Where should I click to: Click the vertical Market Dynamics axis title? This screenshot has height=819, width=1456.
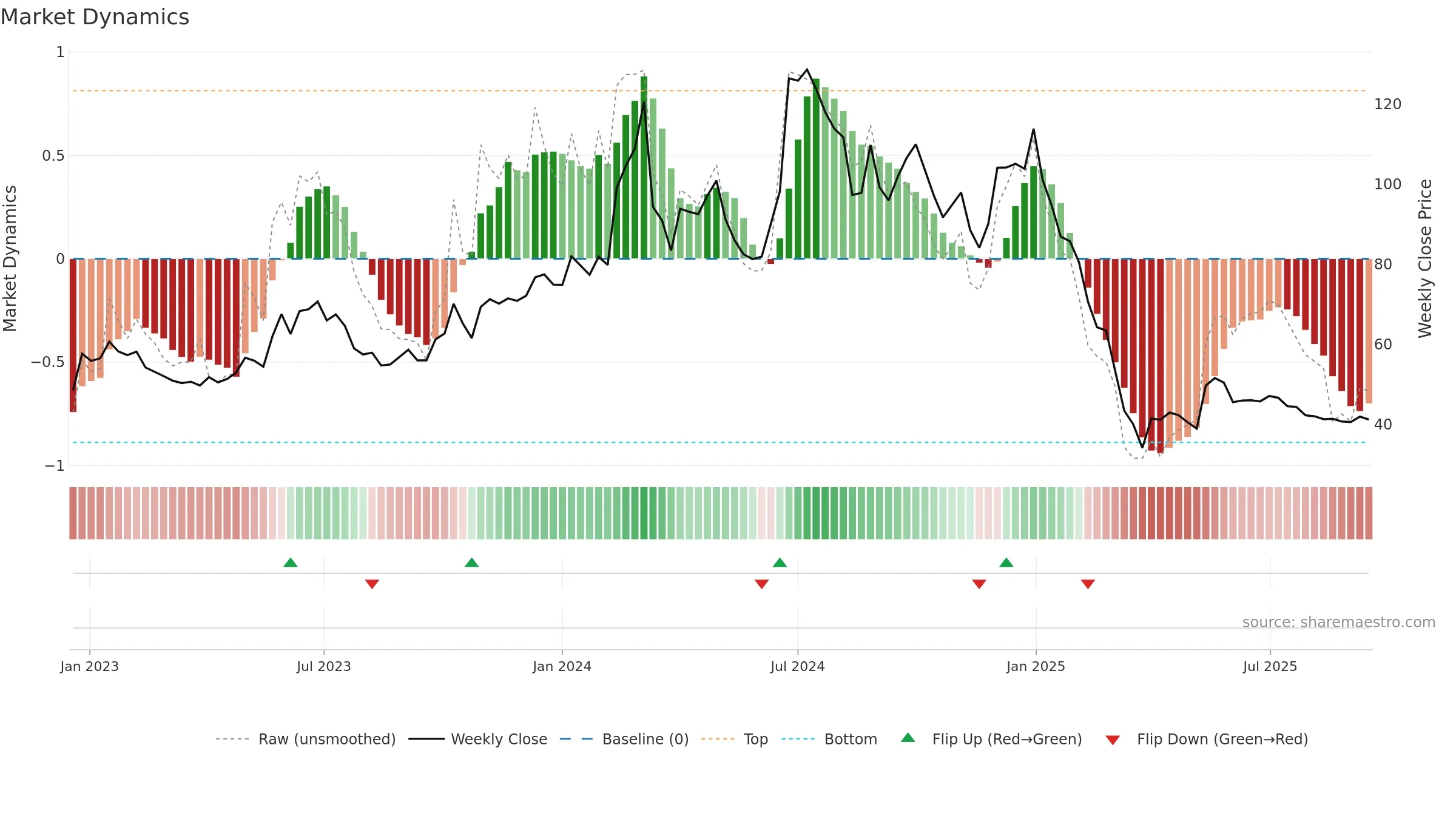(x=10, y=258)
